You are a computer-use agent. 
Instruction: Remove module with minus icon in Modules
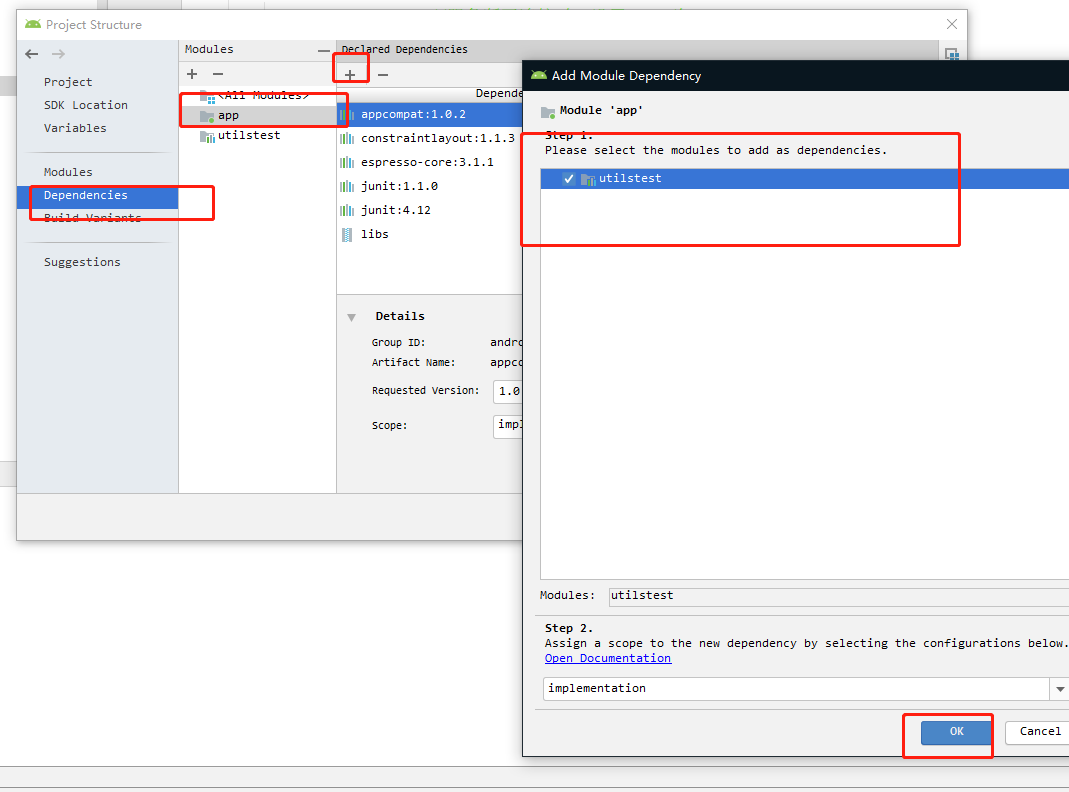218,74
